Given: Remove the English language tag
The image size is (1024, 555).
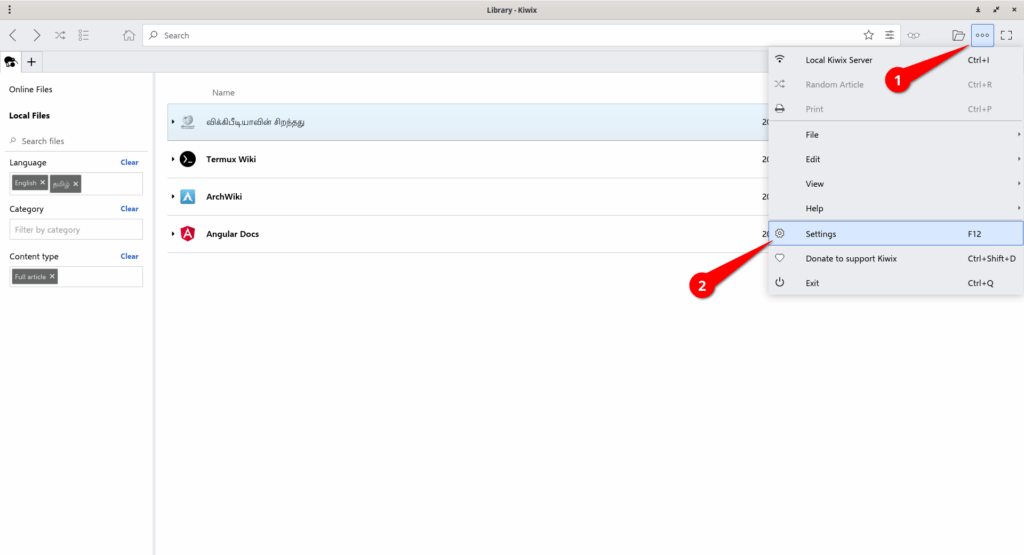Looking at the screenshot, I should point(42,183).
